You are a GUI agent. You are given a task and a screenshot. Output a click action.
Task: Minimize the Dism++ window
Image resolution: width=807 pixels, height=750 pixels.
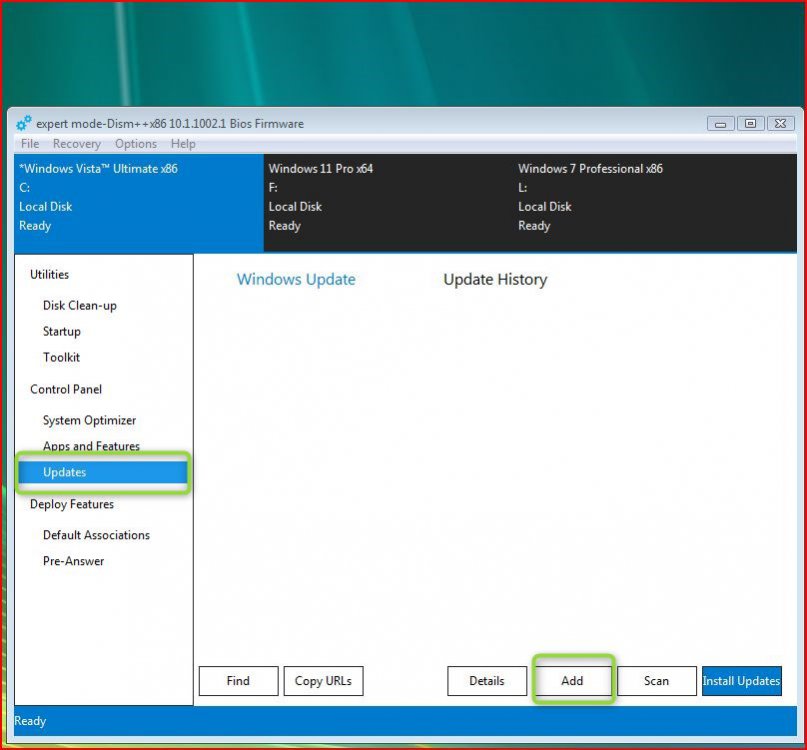pos(721,124)
